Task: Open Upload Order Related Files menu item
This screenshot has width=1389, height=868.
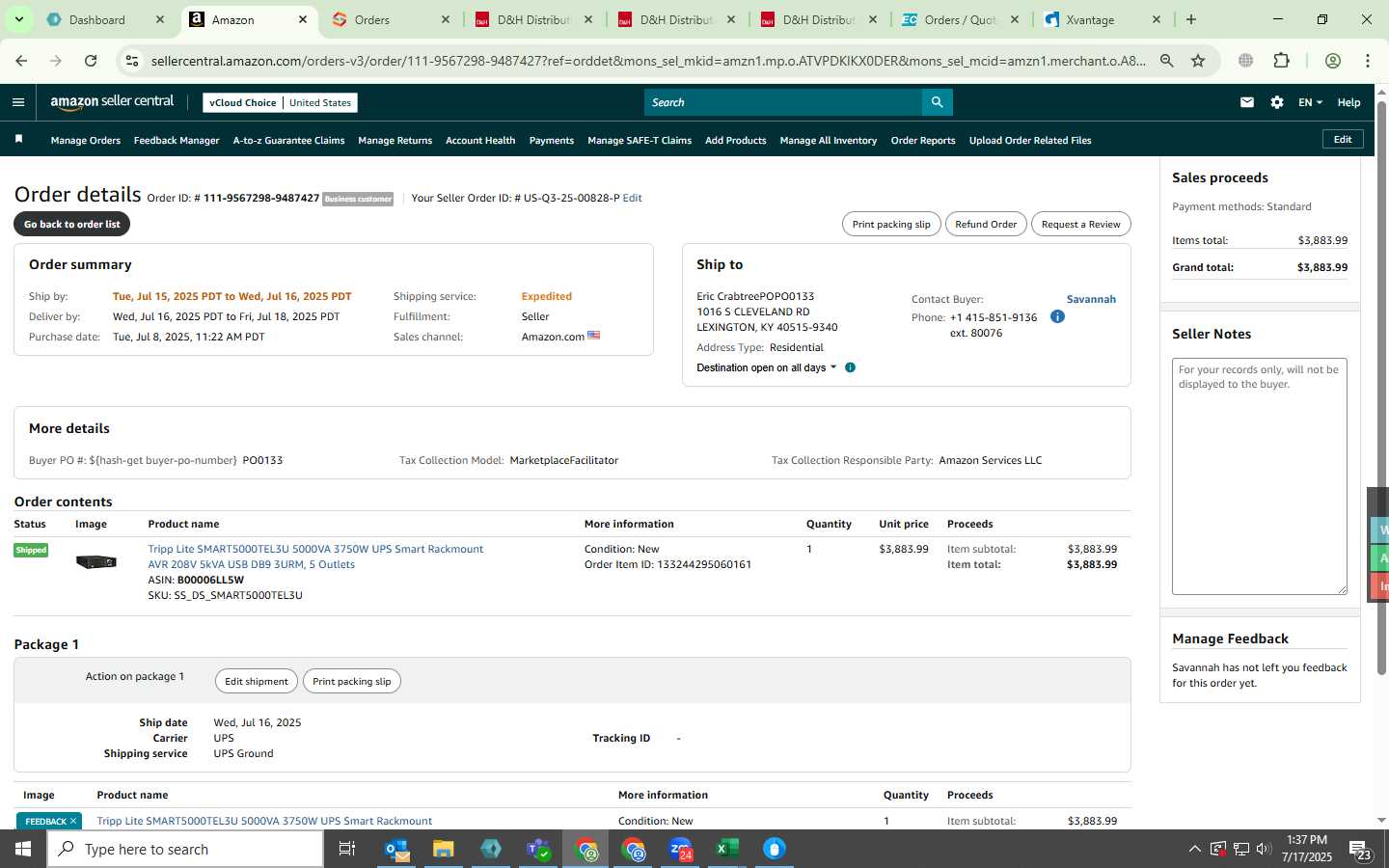Action: (1030, 140)
